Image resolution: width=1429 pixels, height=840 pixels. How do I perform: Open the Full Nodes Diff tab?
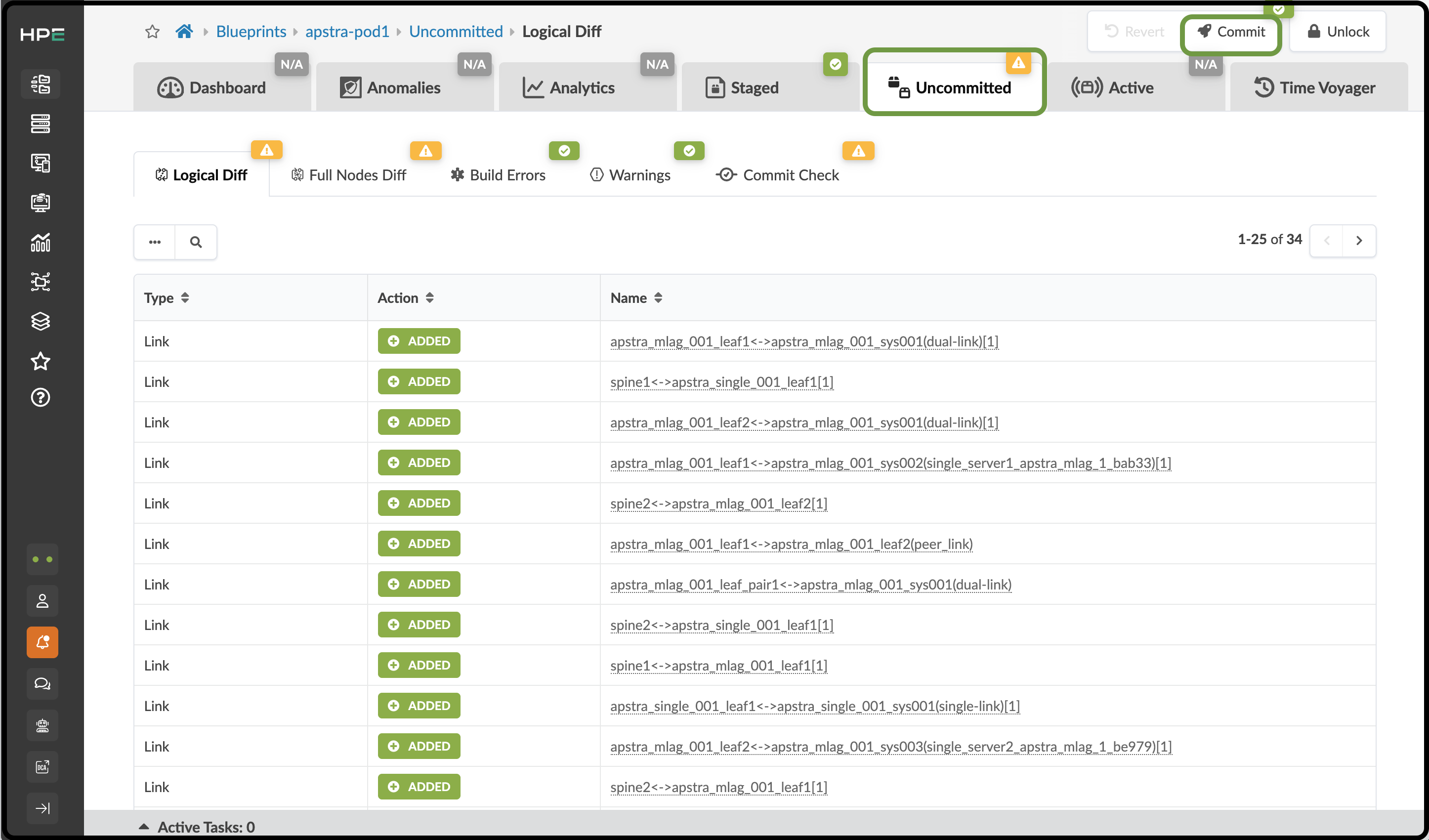click(x=349, y=175)
